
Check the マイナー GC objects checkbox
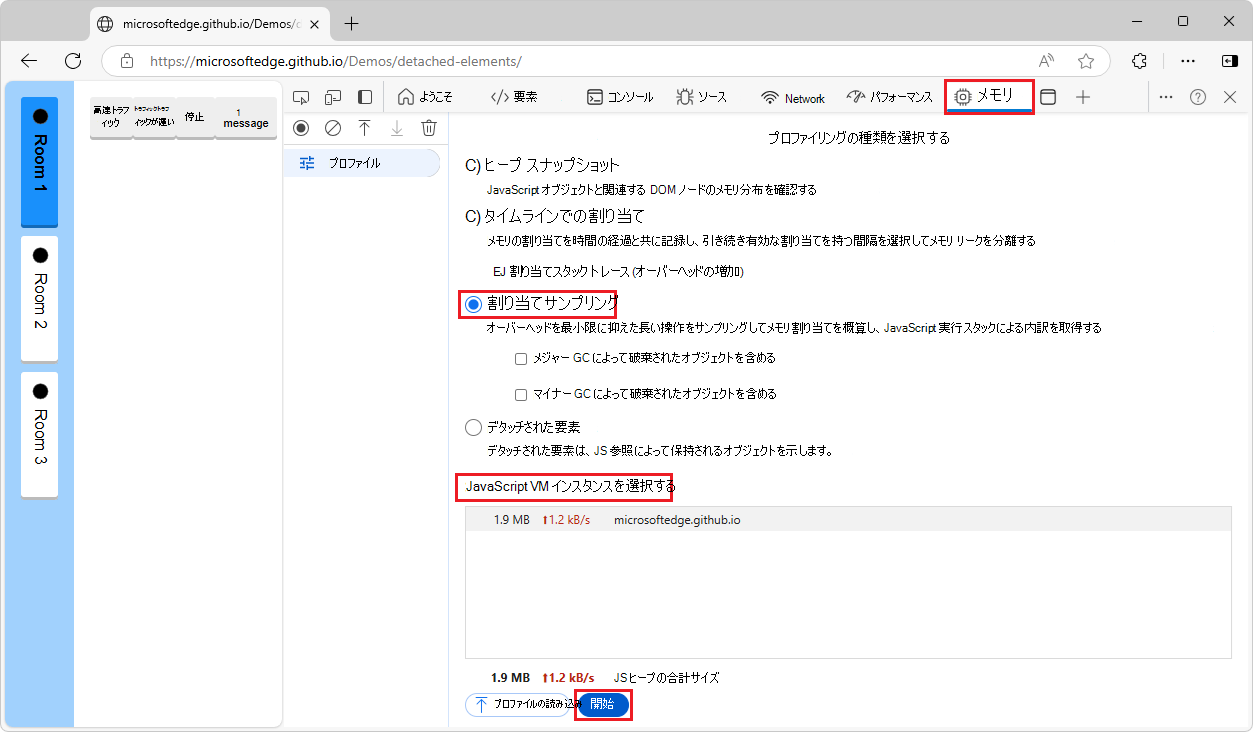tap(521, 393)
